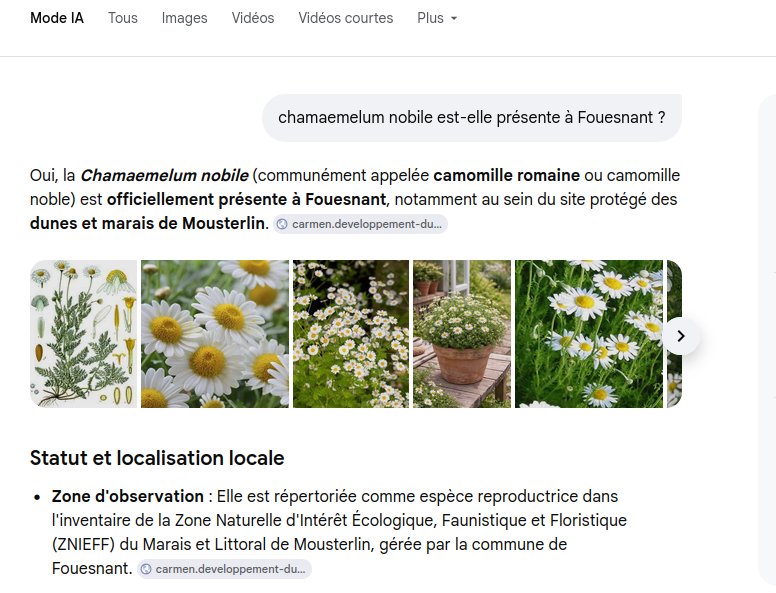This screenshot has height=593, width=776.
Task: Switch to the Tous tab
Action: (123, 18)
